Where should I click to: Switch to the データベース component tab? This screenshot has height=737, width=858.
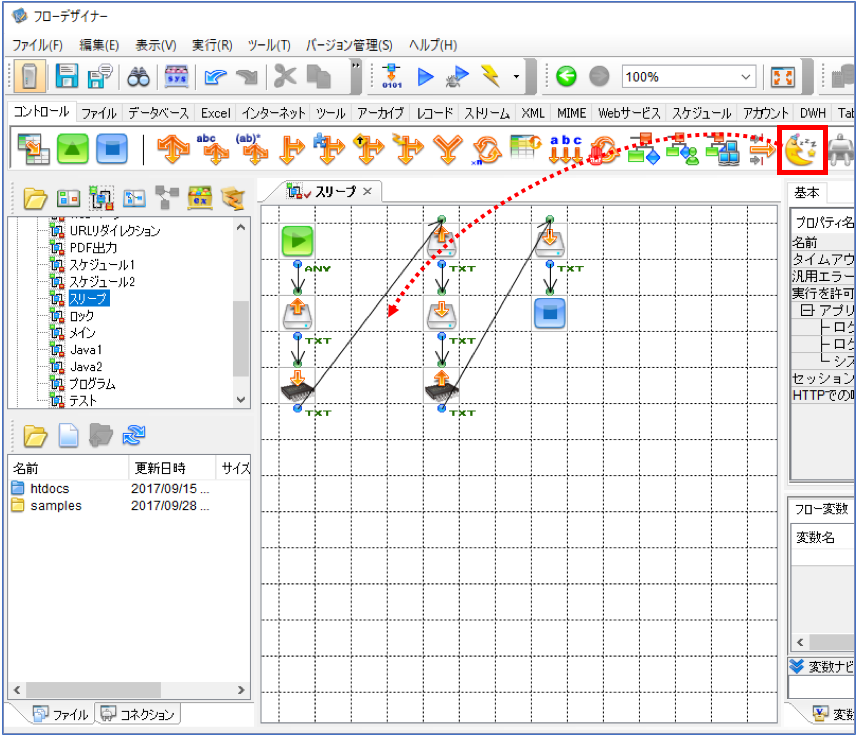point(159,113)
